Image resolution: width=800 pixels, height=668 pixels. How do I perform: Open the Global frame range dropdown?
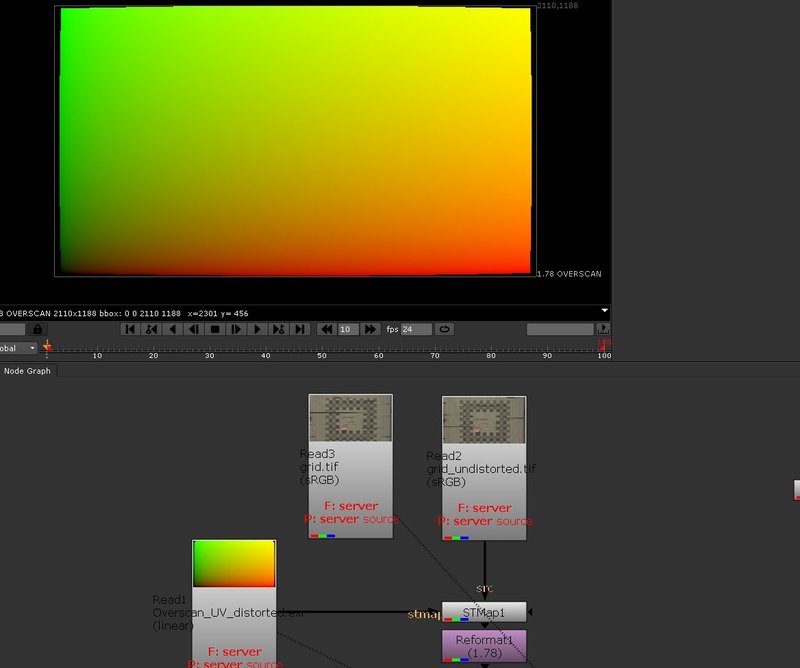[19, 348]
